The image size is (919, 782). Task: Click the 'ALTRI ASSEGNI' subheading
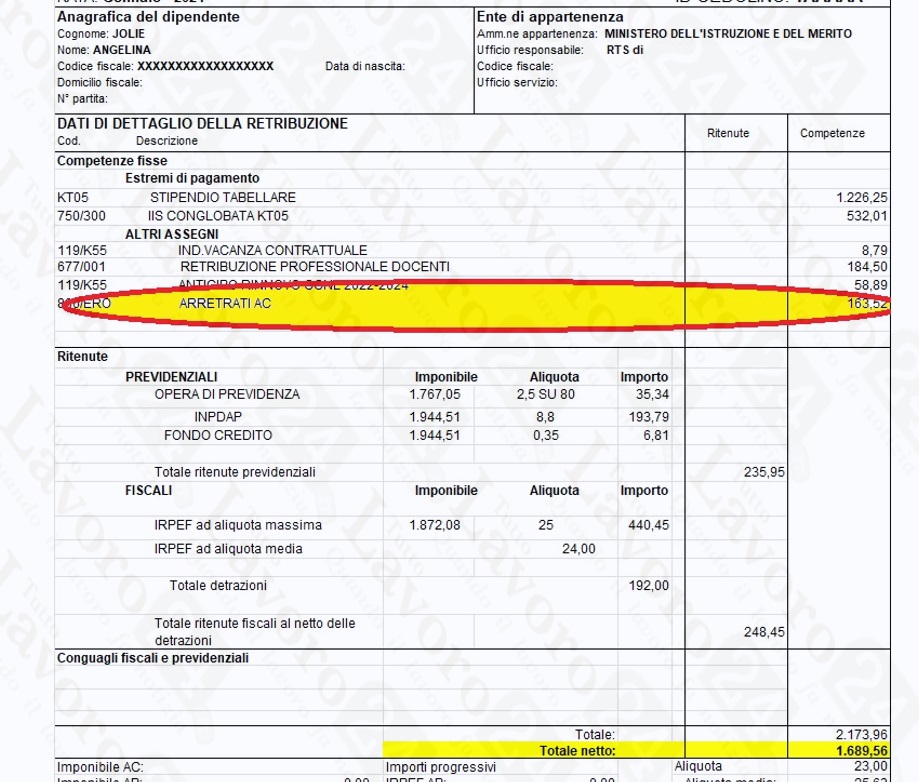coord(172,234)
